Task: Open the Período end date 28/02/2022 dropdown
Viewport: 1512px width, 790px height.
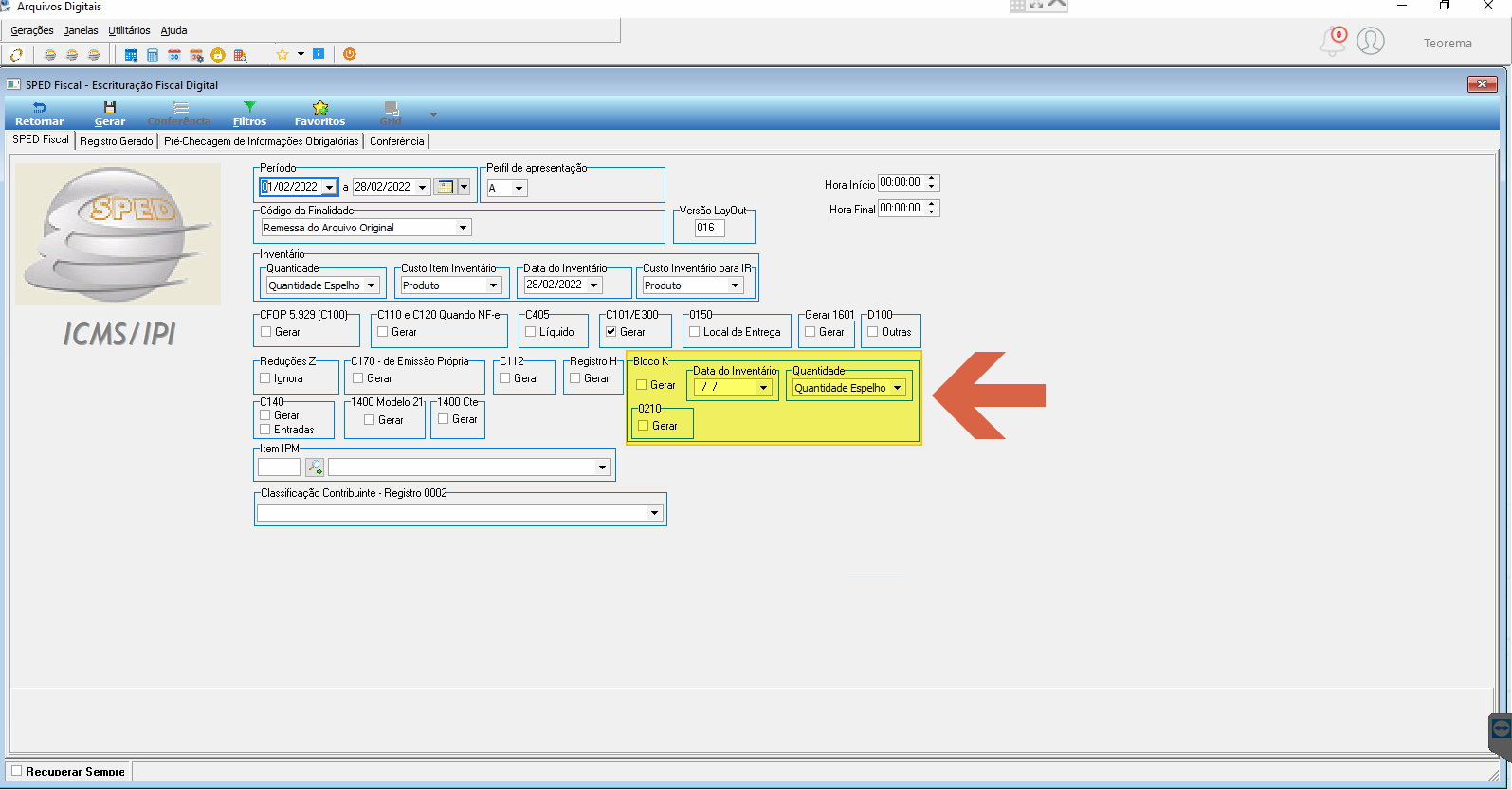Action: (423, 188)
